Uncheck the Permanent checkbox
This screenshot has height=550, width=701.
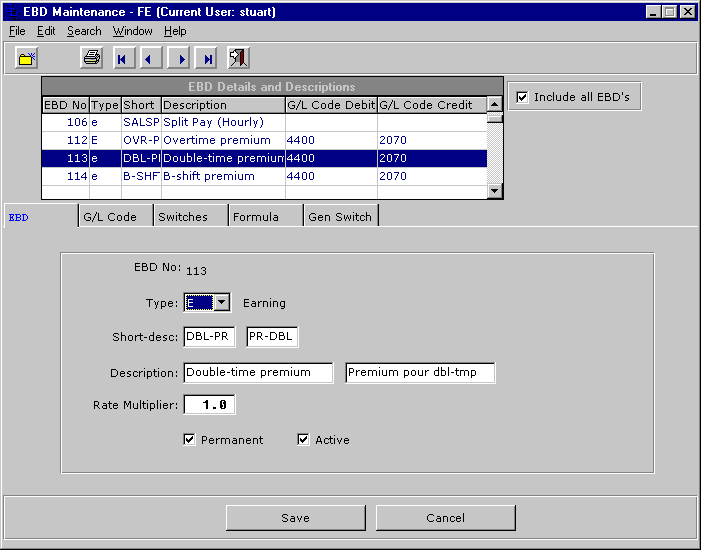(x=189, y=440)
